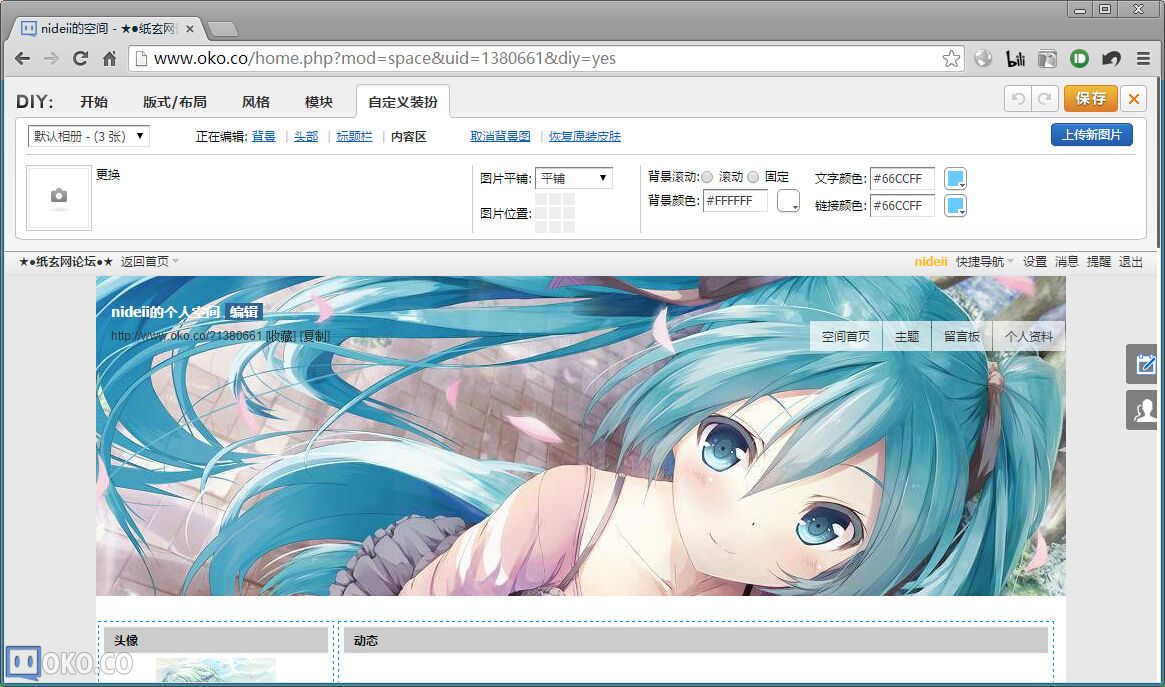Click the 上传新图片 upload button
1165x687 pixels.
pos(1091,134)
